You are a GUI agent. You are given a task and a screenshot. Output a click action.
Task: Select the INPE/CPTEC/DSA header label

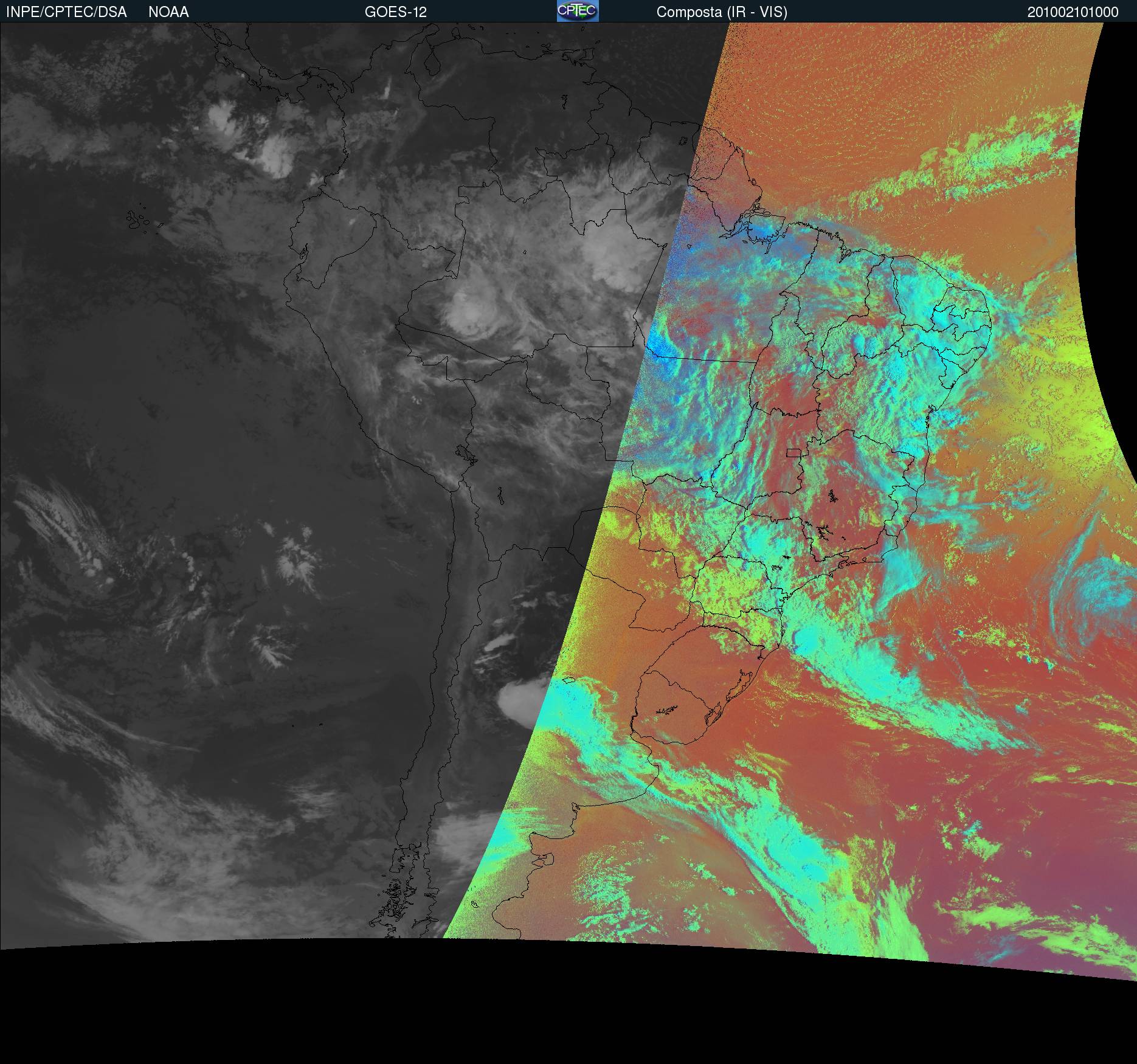[x=66, y=12]
